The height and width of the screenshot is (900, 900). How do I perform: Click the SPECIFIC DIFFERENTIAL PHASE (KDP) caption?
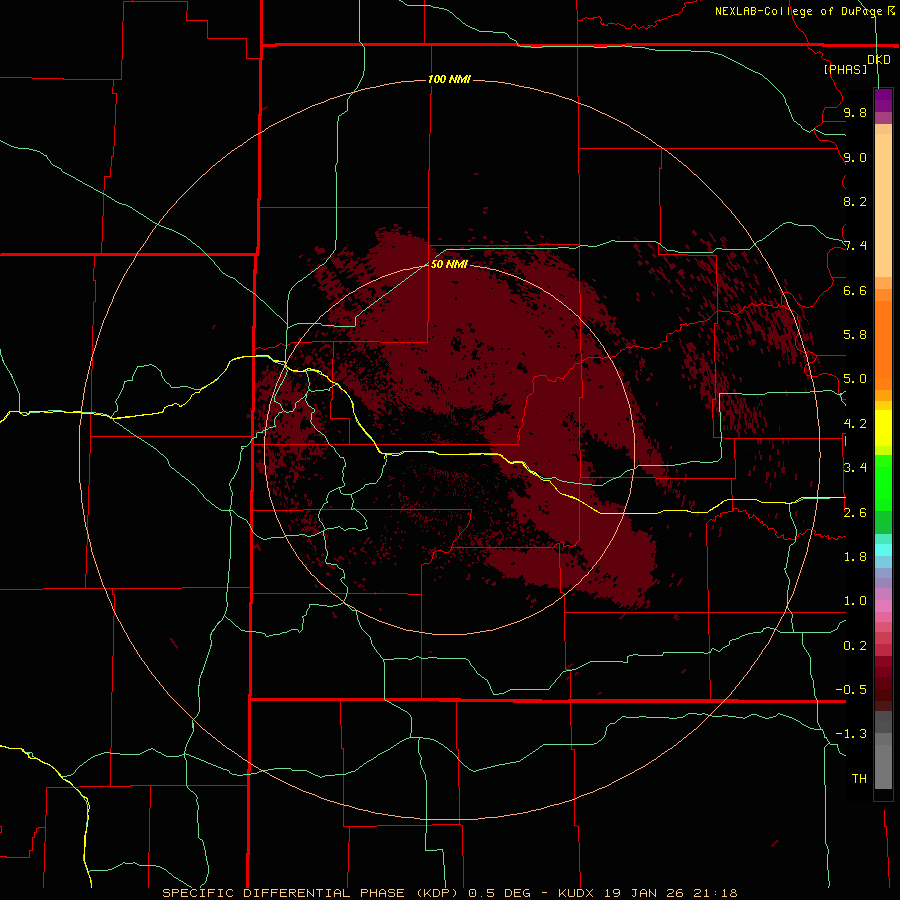point(310,893)
